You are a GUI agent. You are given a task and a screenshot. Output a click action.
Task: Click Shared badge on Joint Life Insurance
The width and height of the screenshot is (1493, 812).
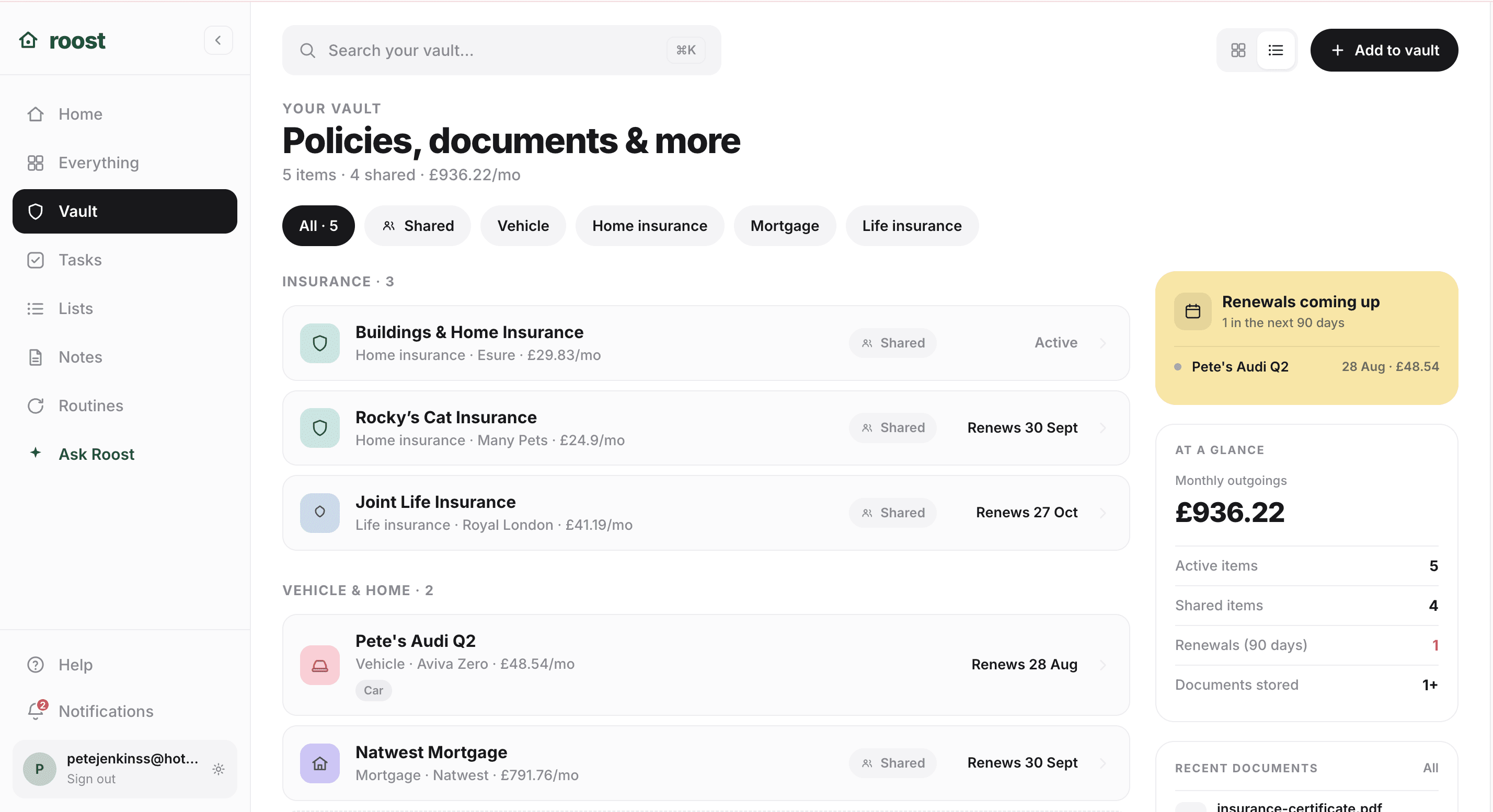(x=892, y=513)
